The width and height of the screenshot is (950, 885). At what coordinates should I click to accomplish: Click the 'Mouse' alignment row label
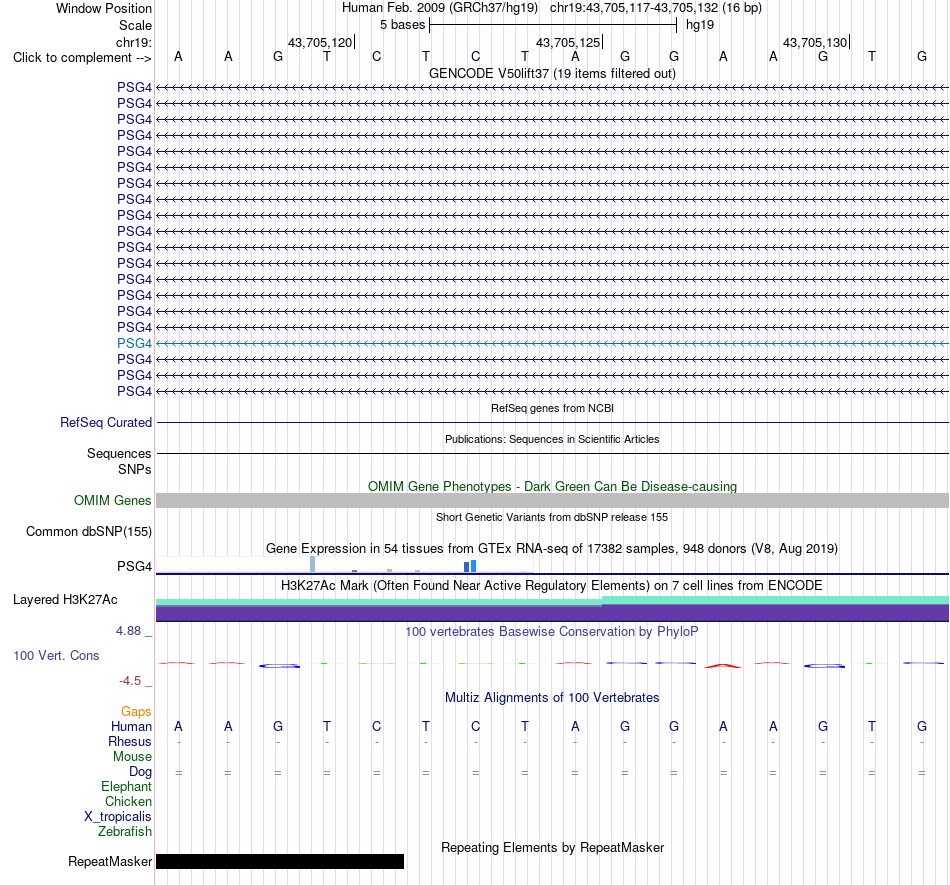132,757
